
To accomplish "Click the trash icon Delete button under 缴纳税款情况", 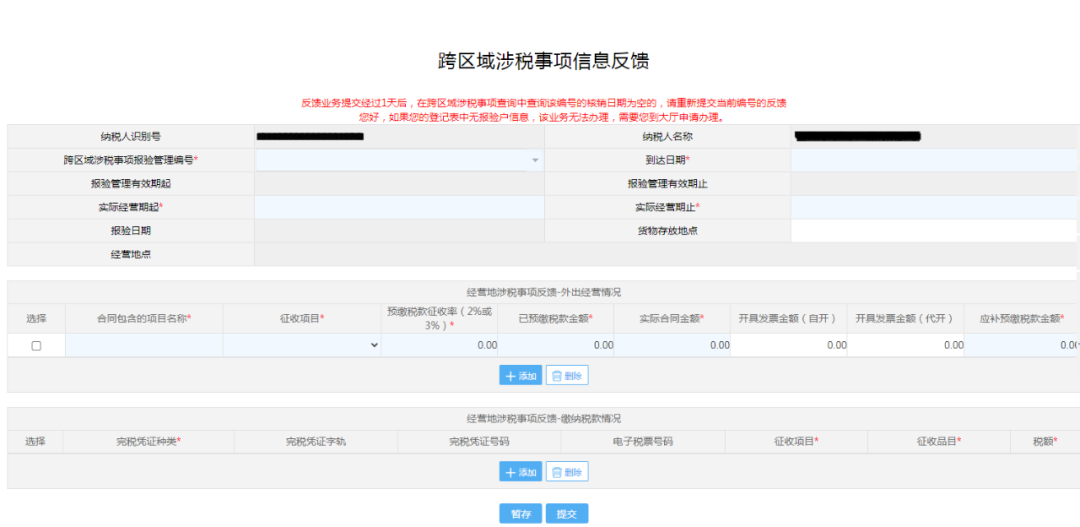I will (x=567, y=472).
